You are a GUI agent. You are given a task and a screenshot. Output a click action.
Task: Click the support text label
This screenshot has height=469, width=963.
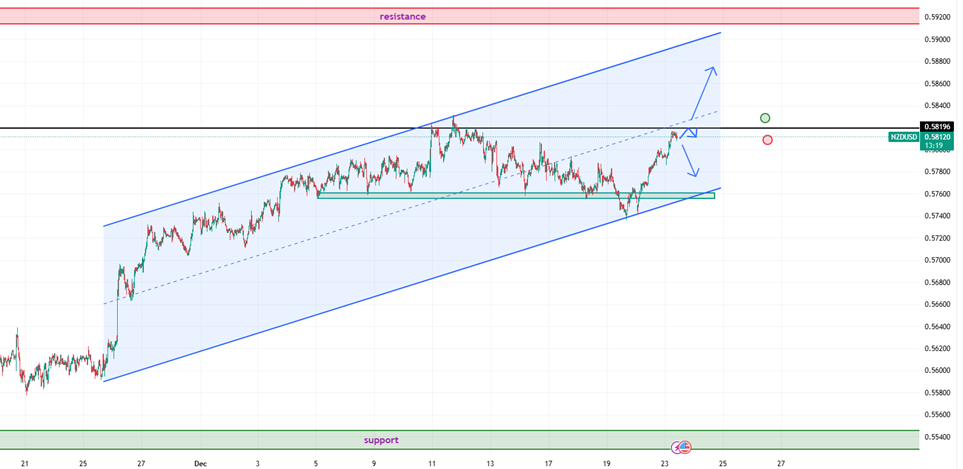coord(381,440)
